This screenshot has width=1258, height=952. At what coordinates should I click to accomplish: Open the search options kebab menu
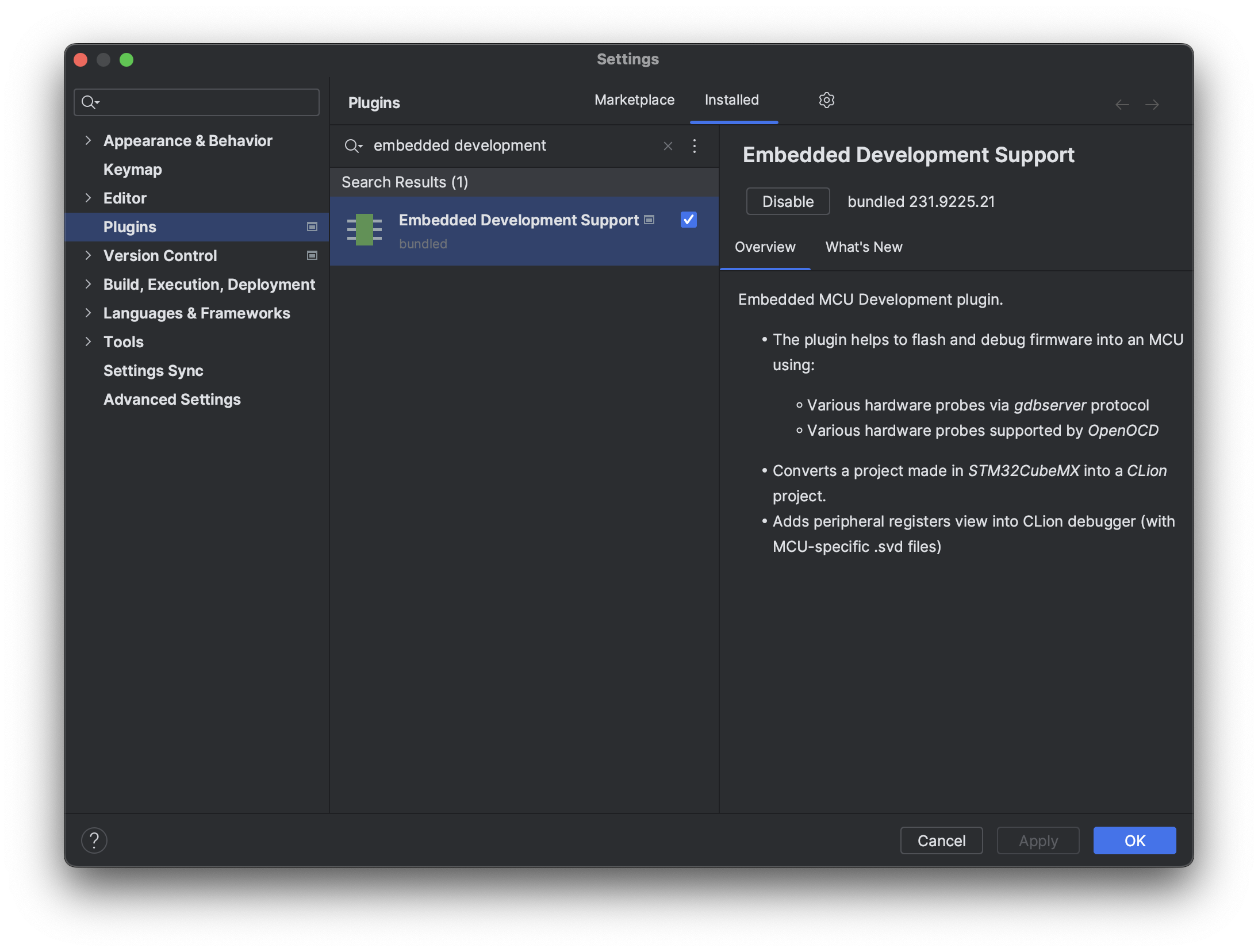point(694,146)
